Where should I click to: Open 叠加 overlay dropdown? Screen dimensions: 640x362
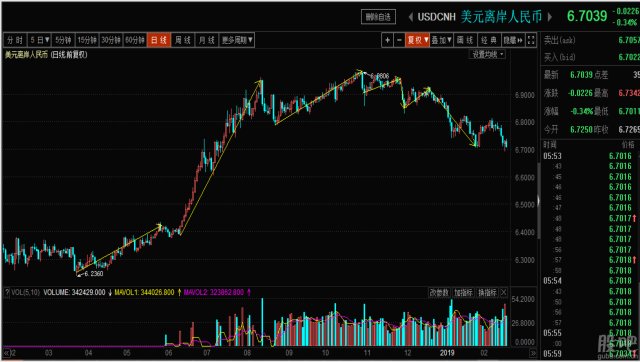coord(442,40)
